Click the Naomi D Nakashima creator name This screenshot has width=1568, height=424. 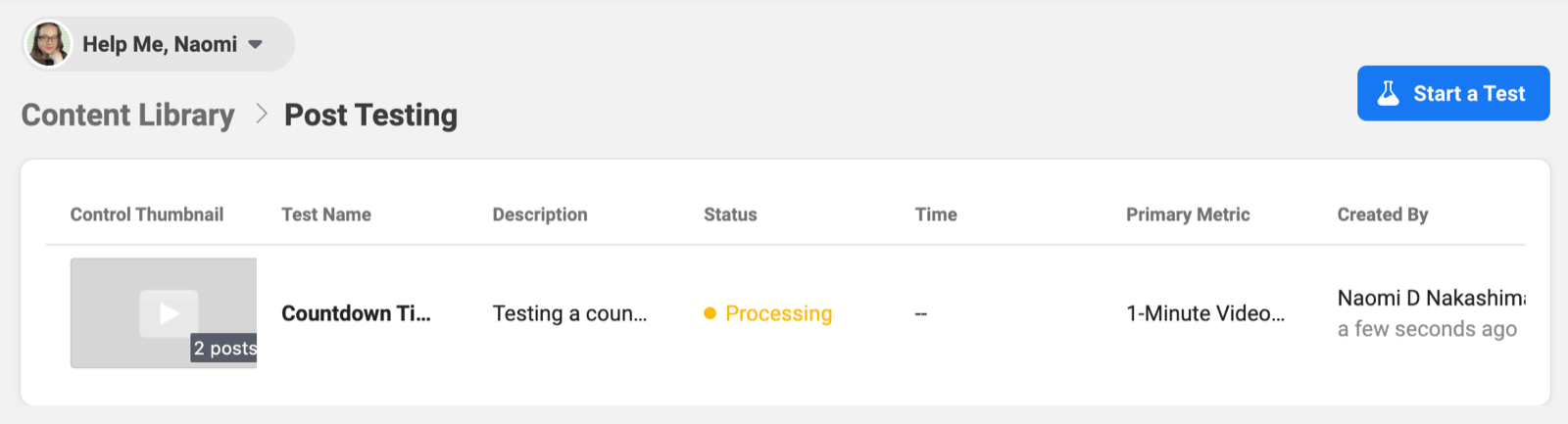point(1430,298)
